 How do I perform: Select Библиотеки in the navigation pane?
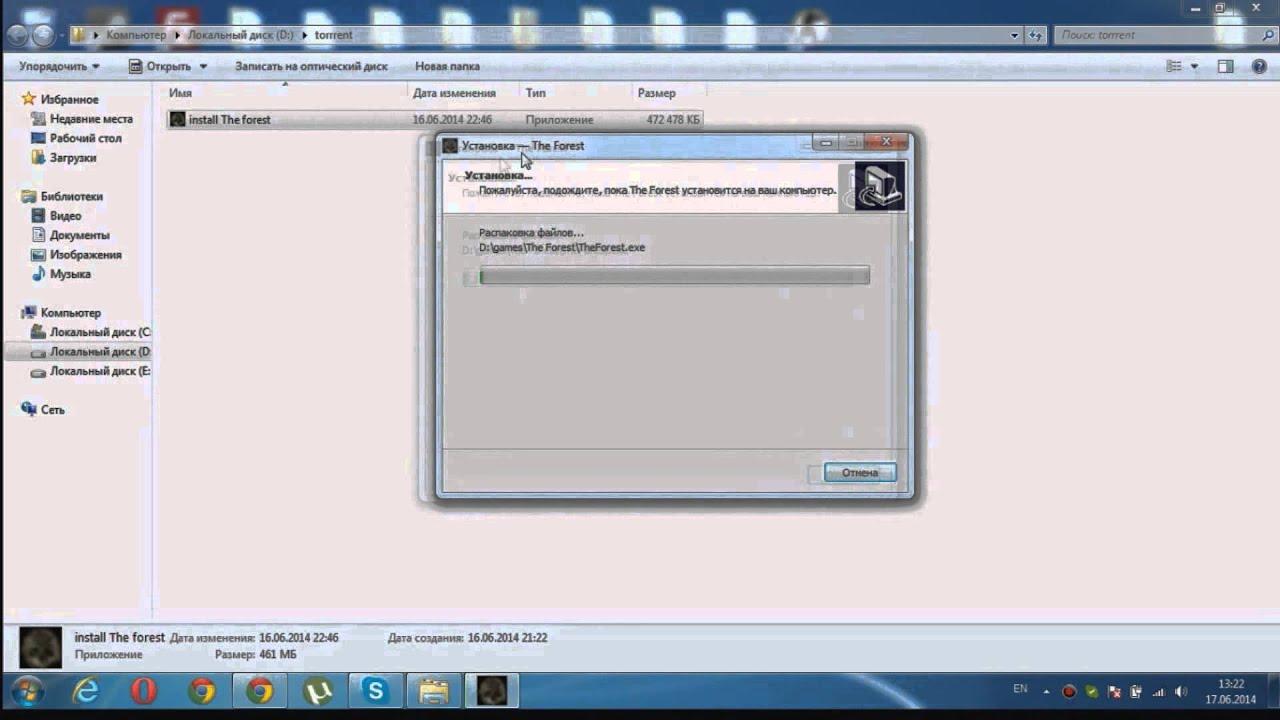point(72,196)
